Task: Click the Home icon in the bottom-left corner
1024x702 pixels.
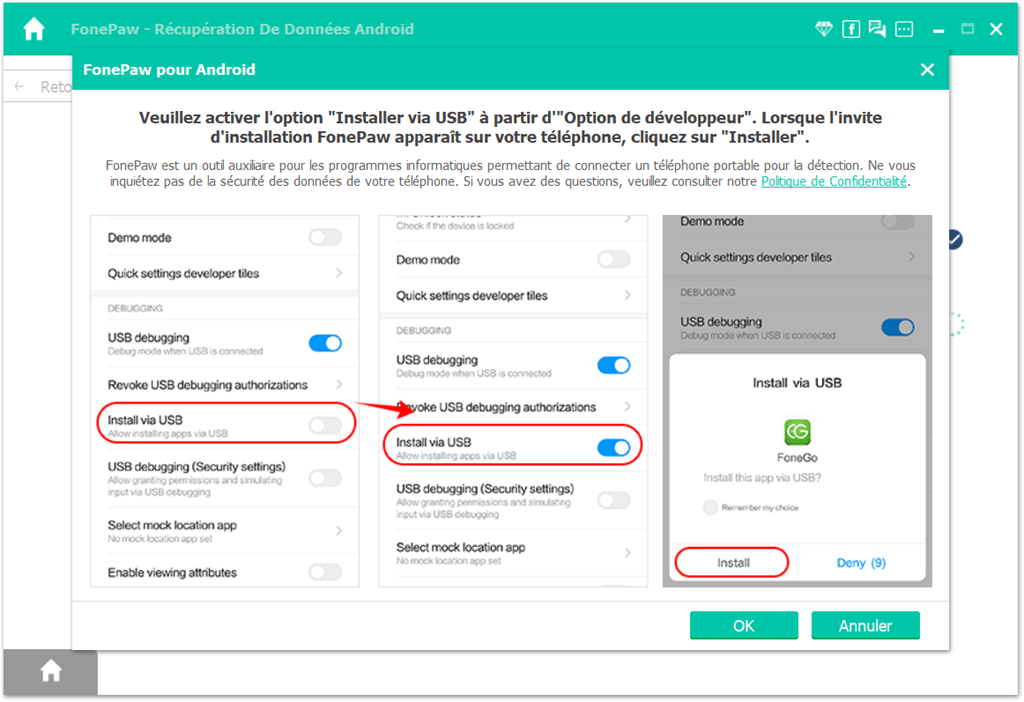Action: (50, 672)
